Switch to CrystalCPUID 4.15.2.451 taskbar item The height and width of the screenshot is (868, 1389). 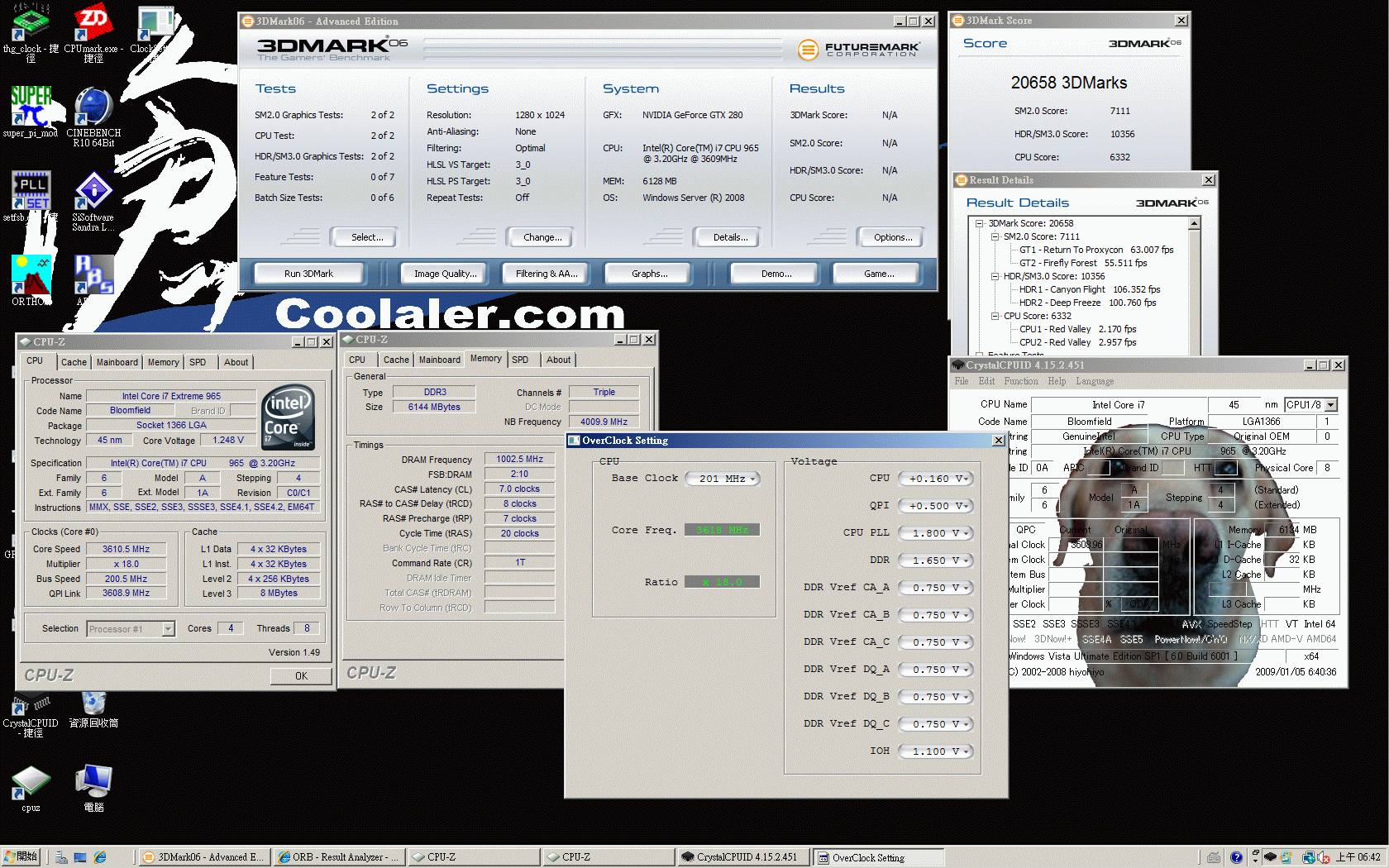(742, 857)
